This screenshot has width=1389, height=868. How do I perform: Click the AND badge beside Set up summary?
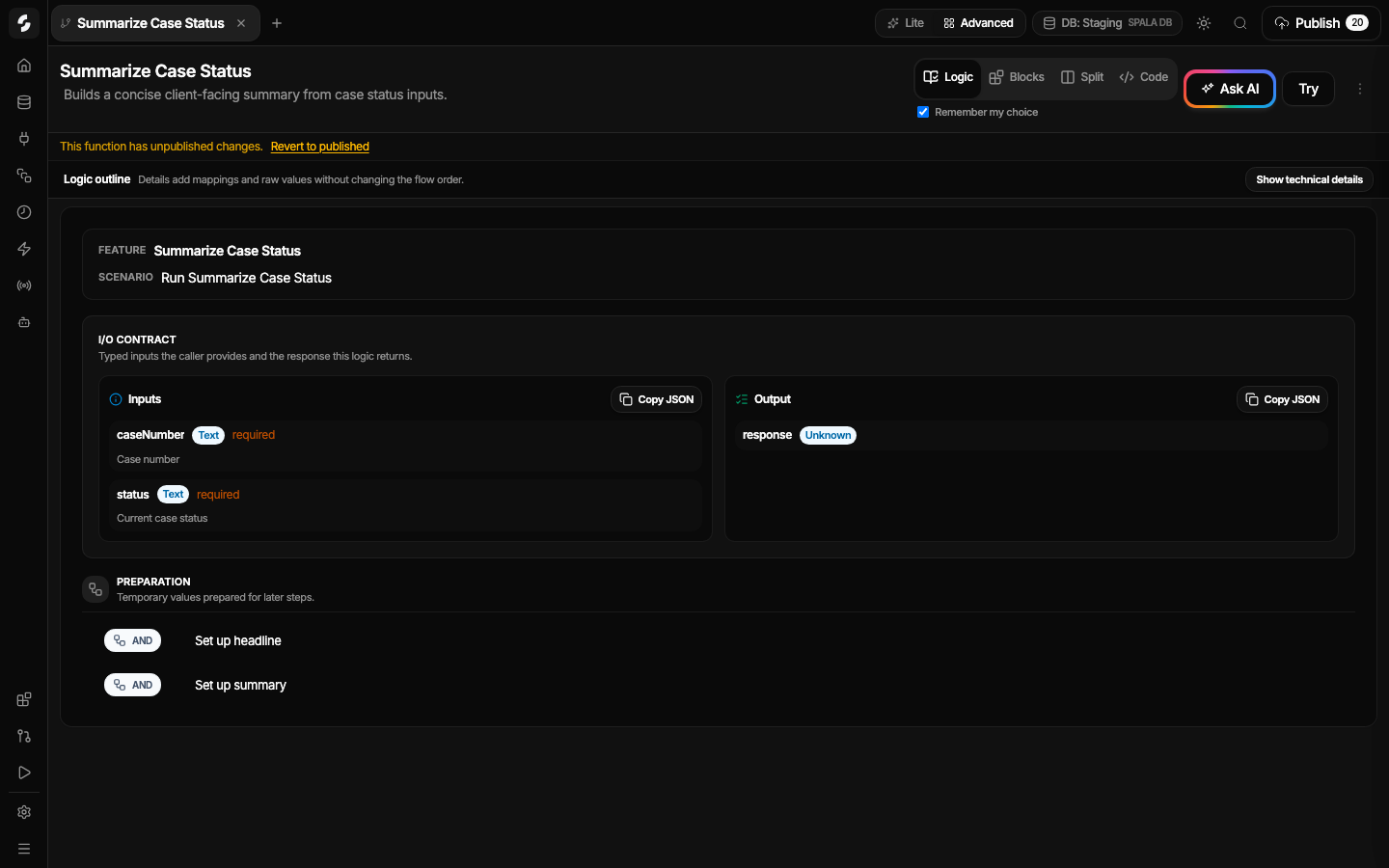[133, 685]
